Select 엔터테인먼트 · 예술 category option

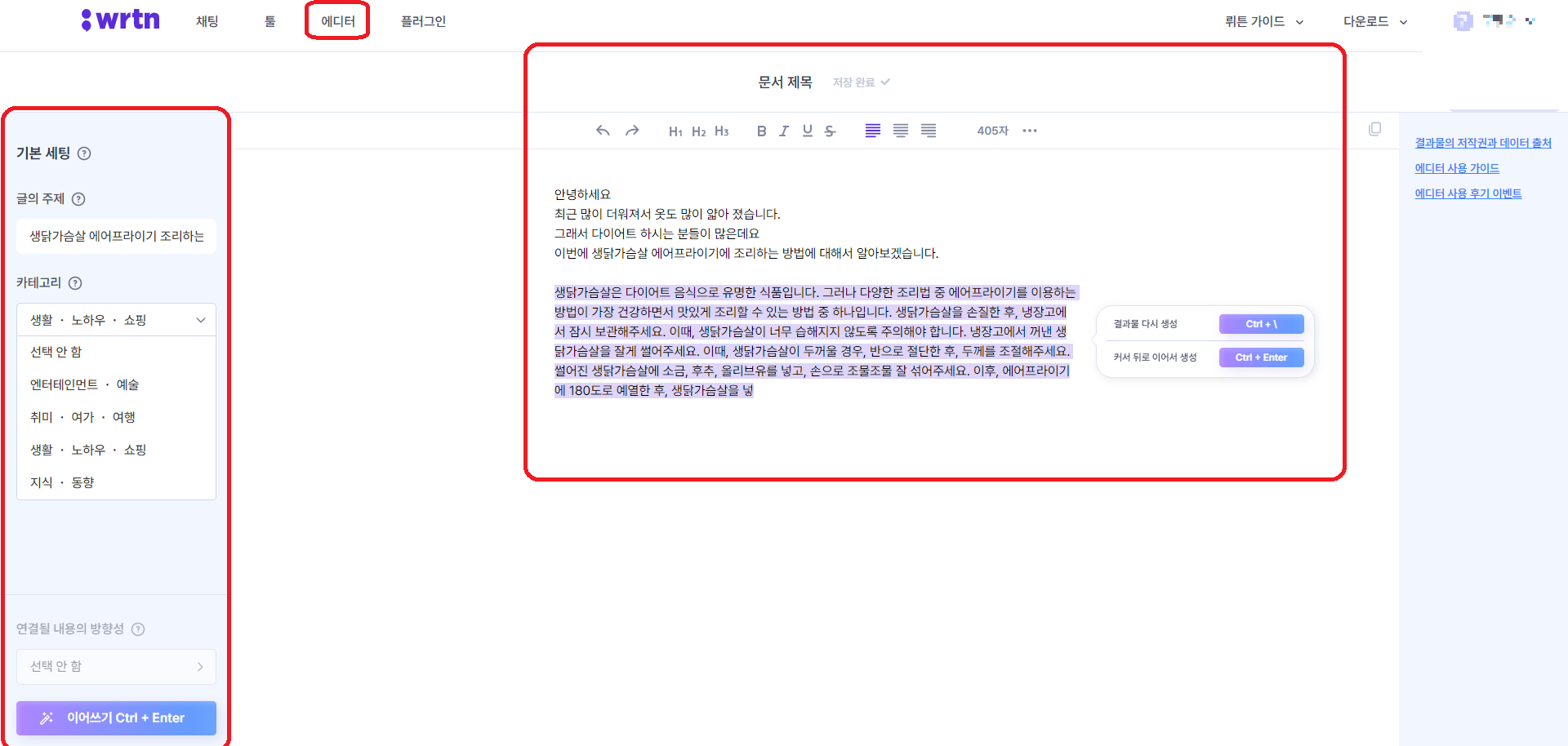[116, 384]
